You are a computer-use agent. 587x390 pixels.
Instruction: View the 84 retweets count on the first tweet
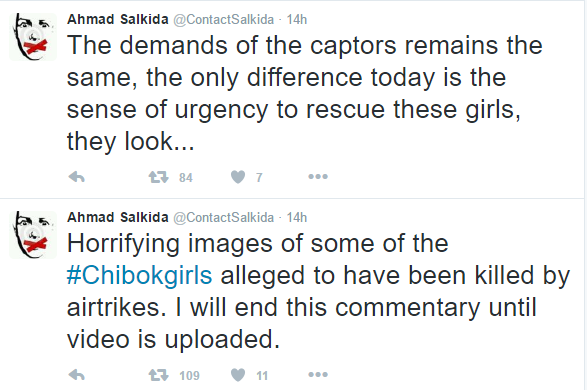pyautogui.click(x=186, y=177)
